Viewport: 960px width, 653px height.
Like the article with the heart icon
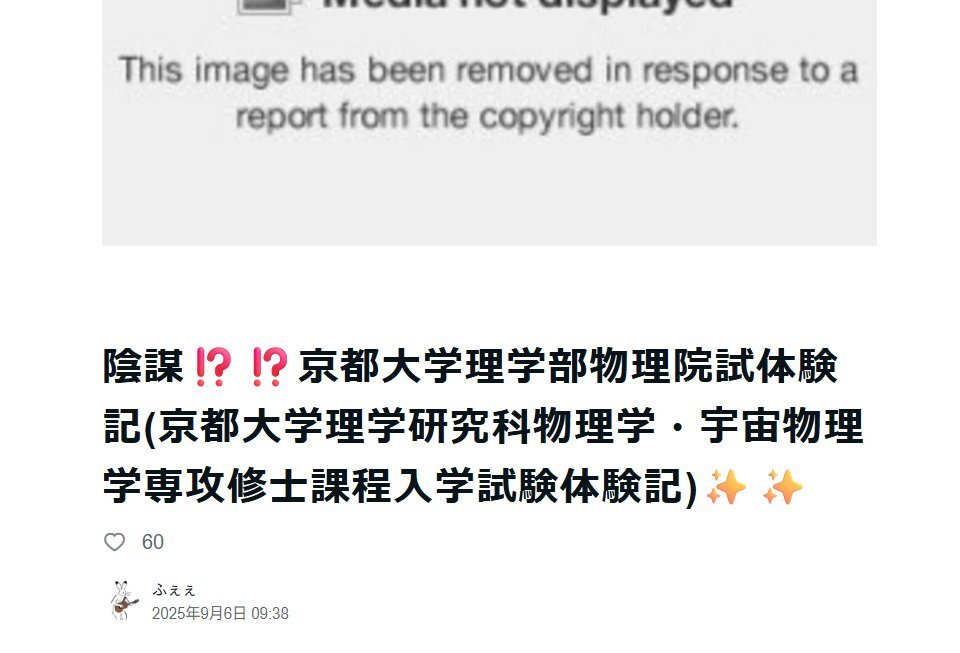114,542
